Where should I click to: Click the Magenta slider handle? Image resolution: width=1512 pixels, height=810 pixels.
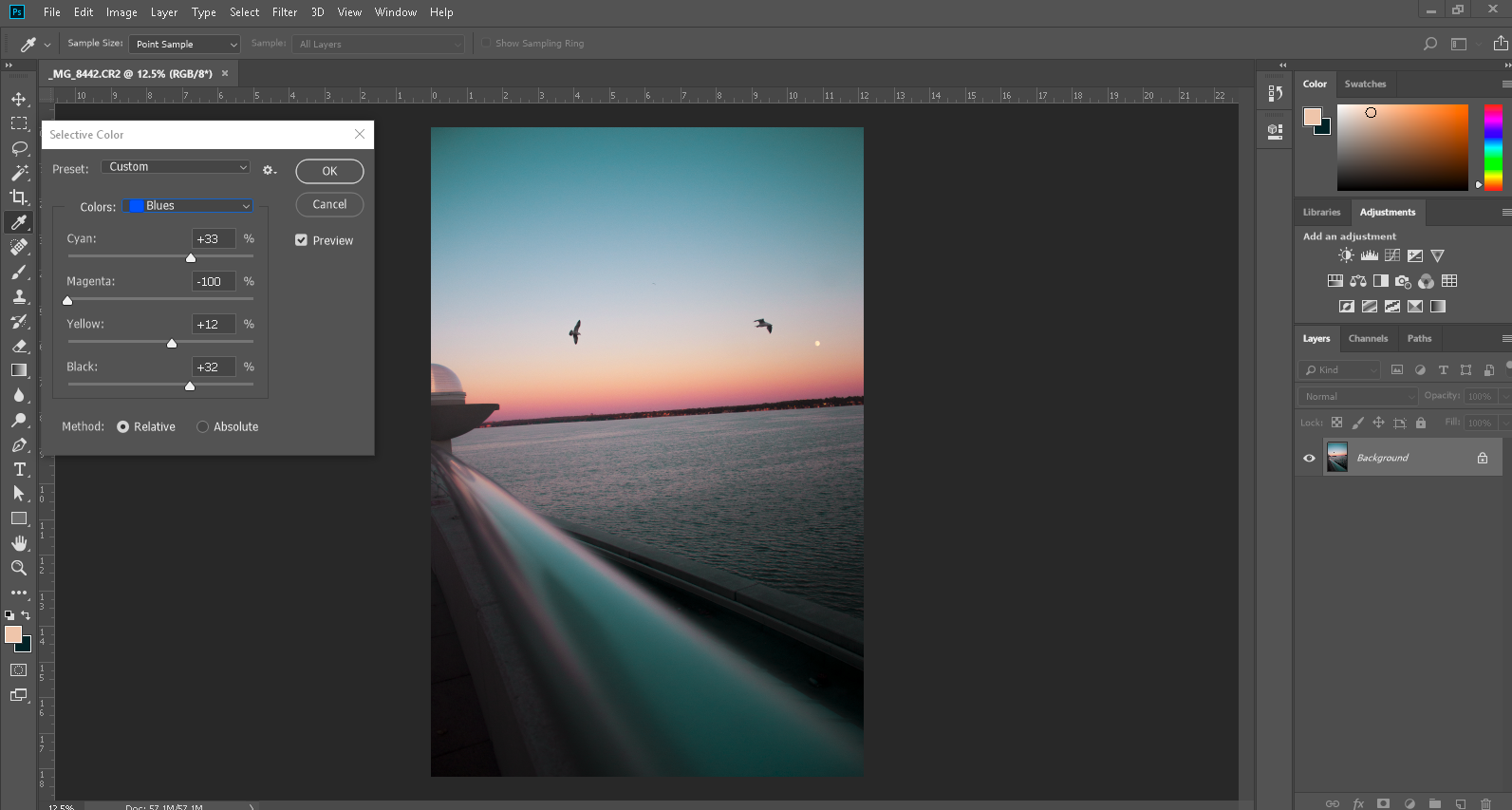67,301
